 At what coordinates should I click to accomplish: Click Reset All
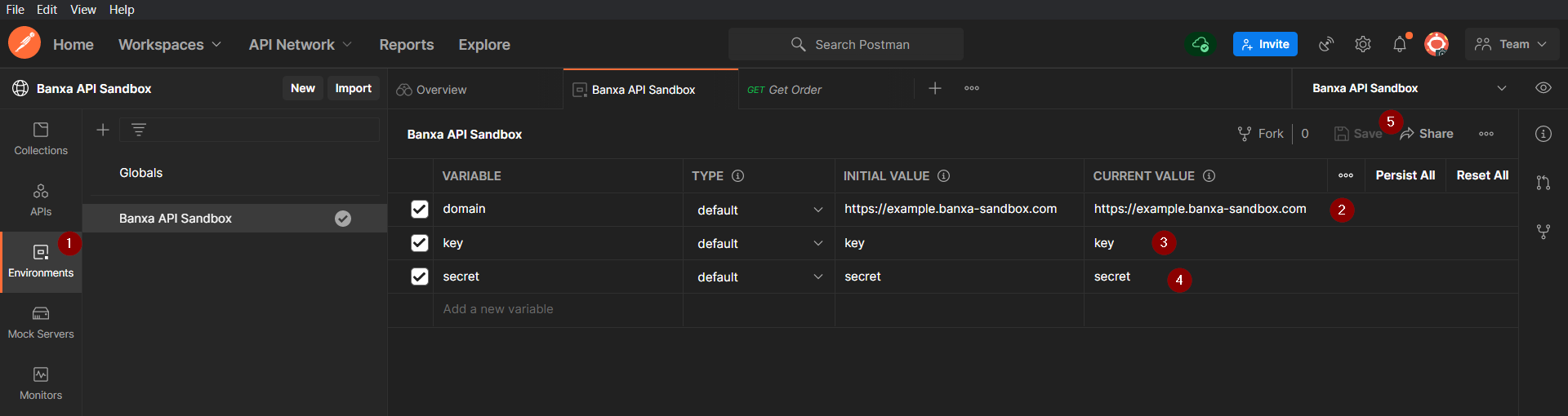tap(1482, 175)
